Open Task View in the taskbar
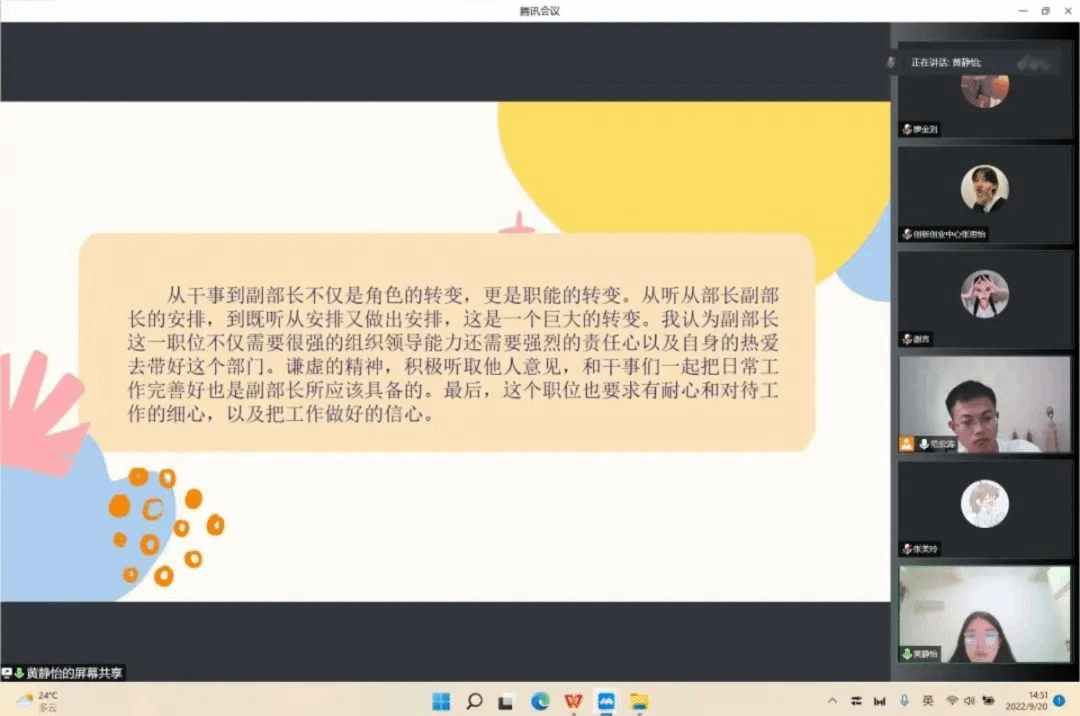Viewport: 1080px width, 716px height. (x=507, y=701)
